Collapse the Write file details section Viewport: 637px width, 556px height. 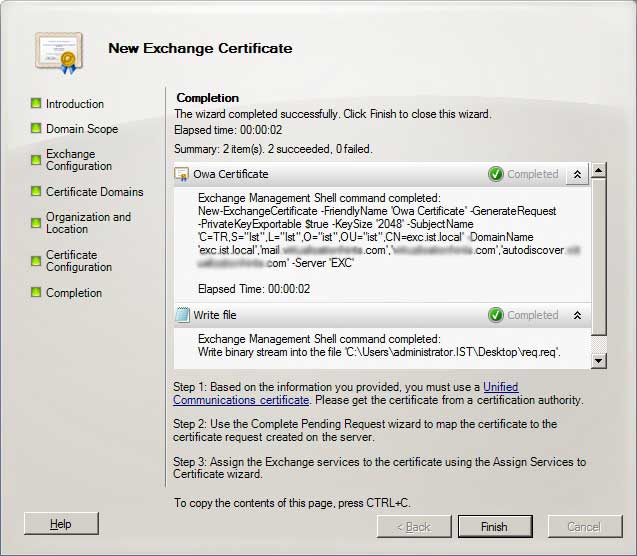click(x=576, y=315)
